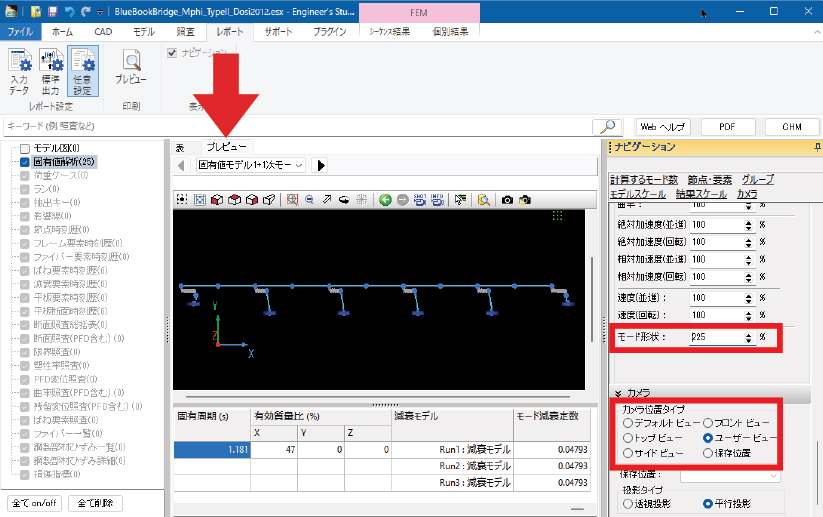Click the green back arrow view icon
The height and width of the screenshot is (517, 823).
385,199
